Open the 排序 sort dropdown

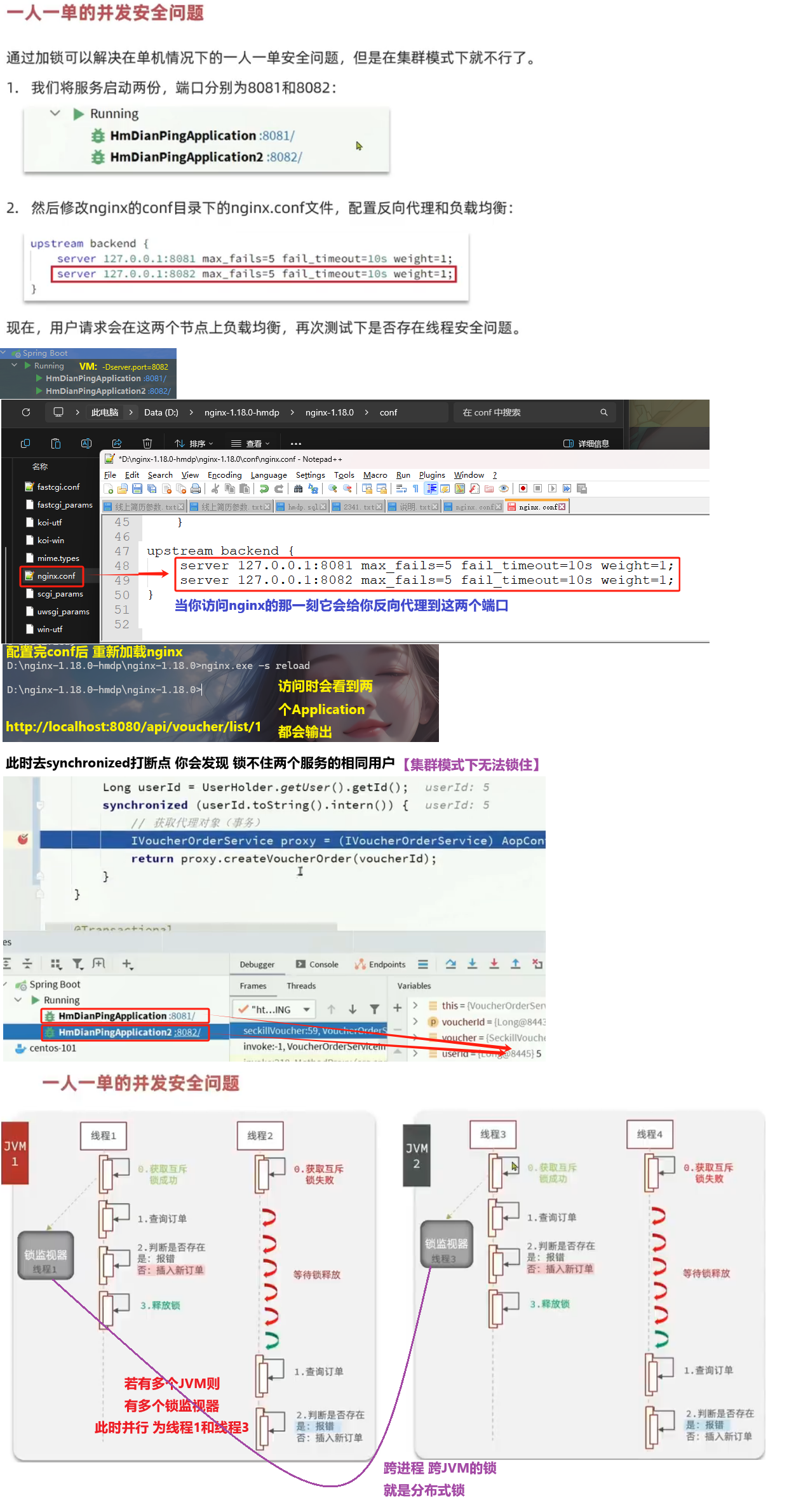[x=194, y=443]
